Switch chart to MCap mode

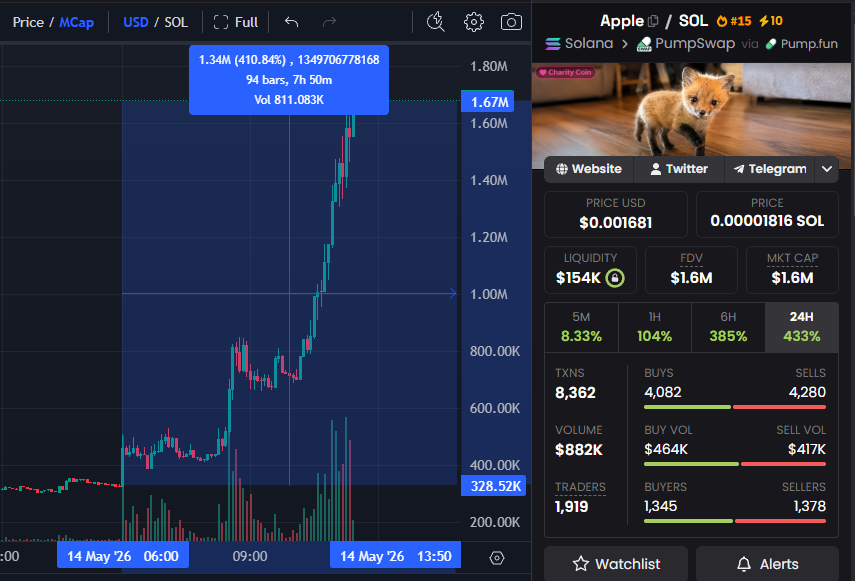tap(76, 22)
